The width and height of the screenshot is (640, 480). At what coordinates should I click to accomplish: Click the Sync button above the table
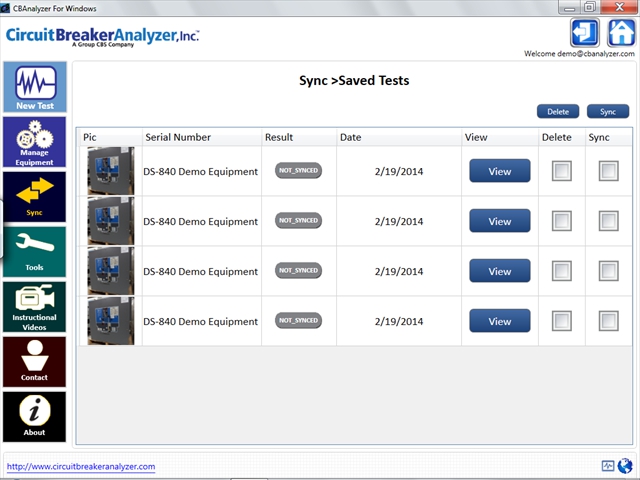(x=608, y=111)
